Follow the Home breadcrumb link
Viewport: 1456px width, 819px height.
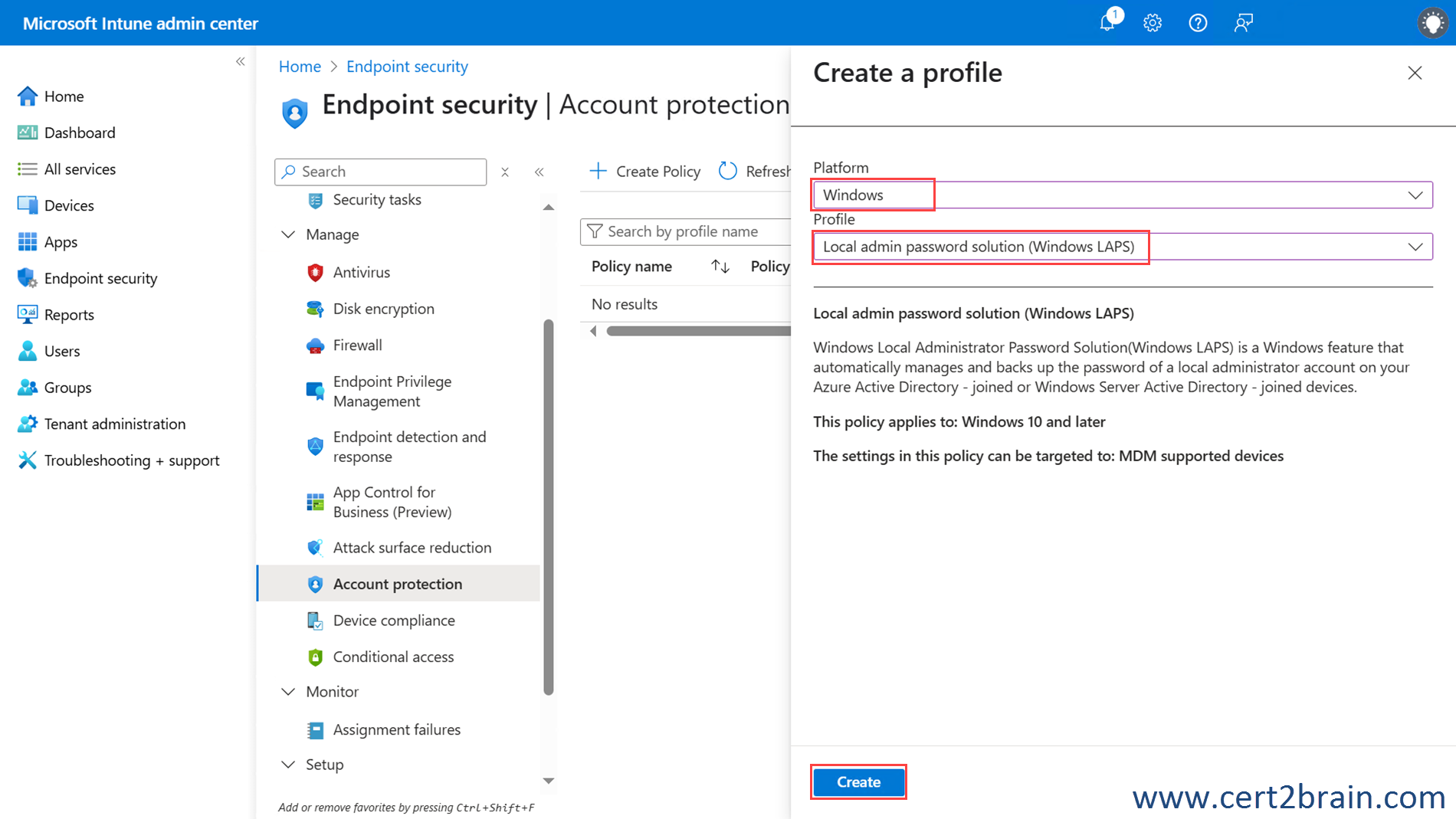click(x=300, y=67)
